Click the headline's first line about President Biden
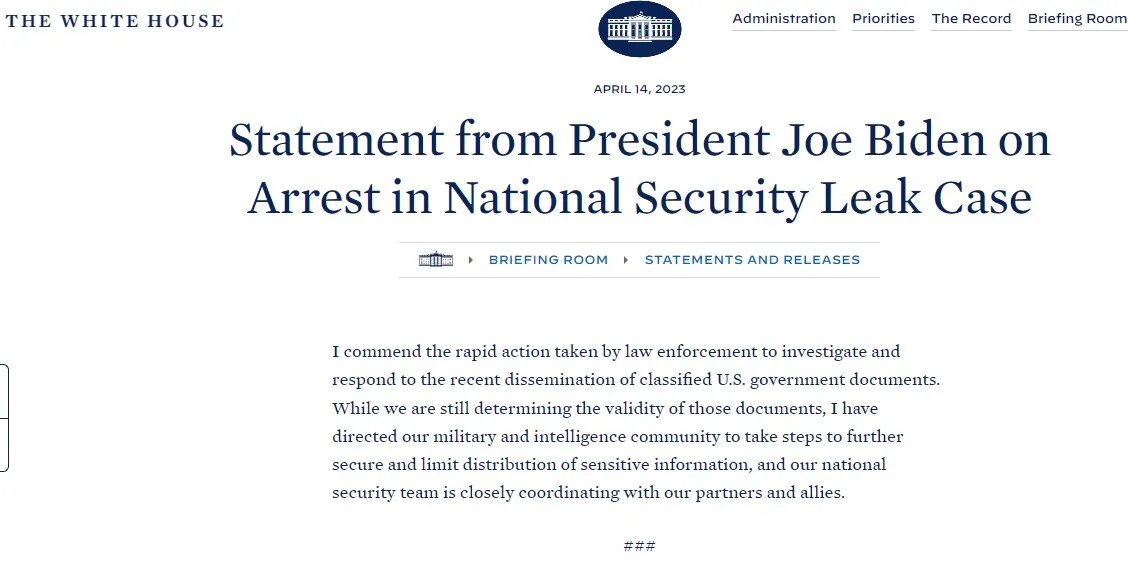1144x567 pixels. [639, 141]
